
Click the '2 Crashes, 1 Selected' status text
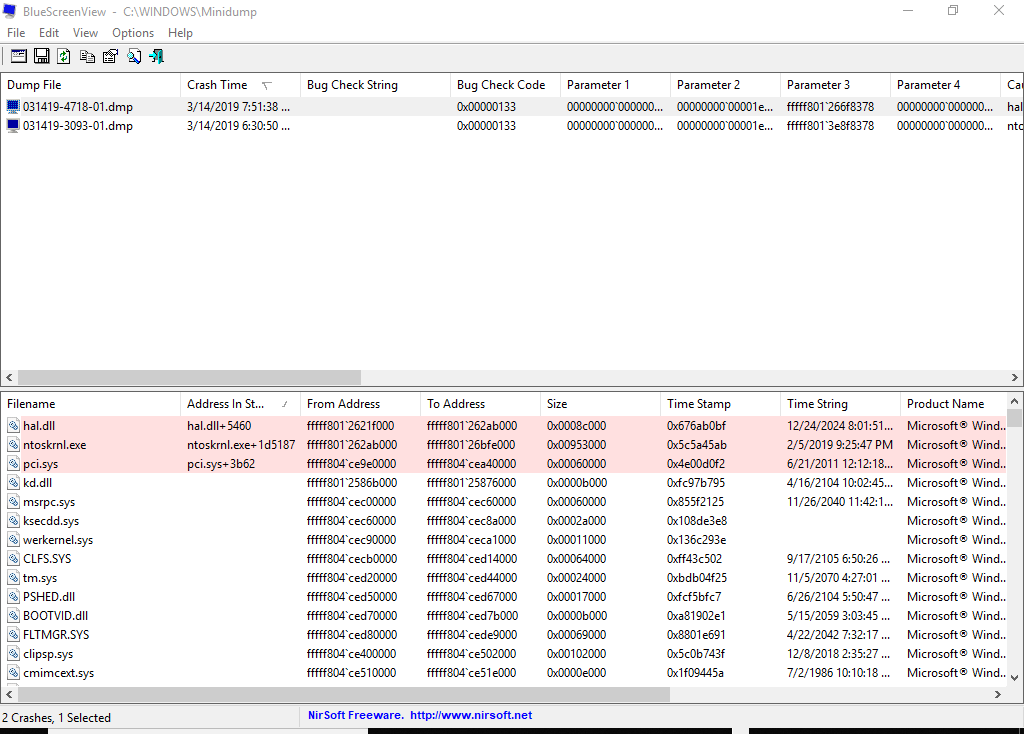[57, 718]
